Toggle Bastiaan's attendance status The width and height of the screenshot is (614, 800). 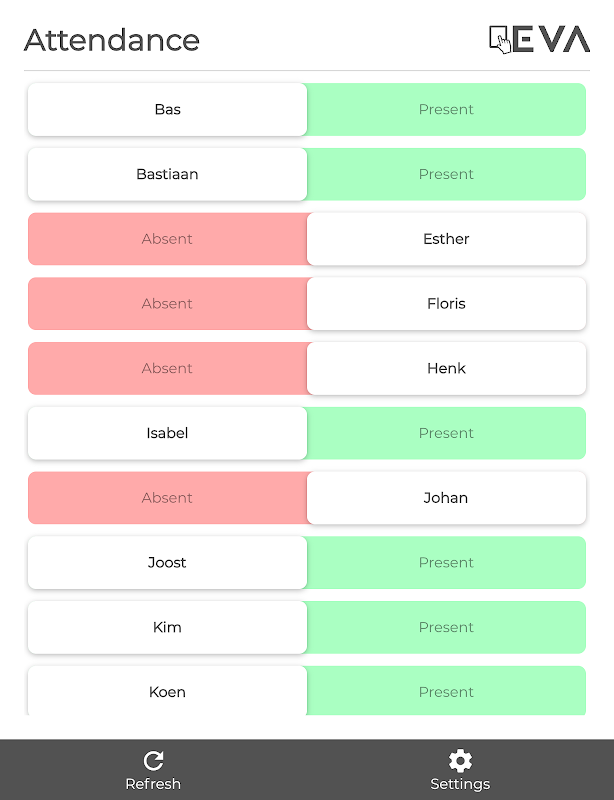pos(167,174)
